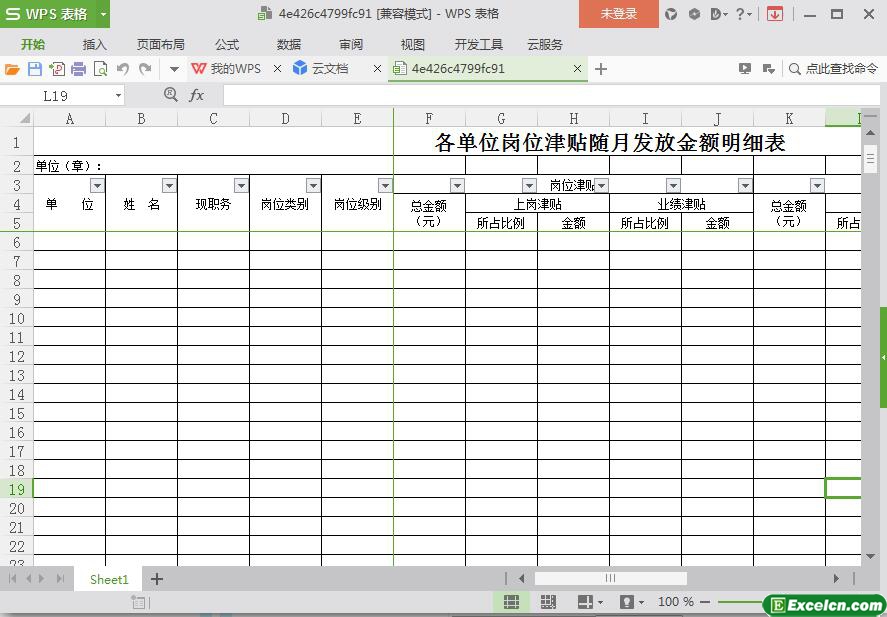Click the zoom out minus on zoom slider

[705, 602]
